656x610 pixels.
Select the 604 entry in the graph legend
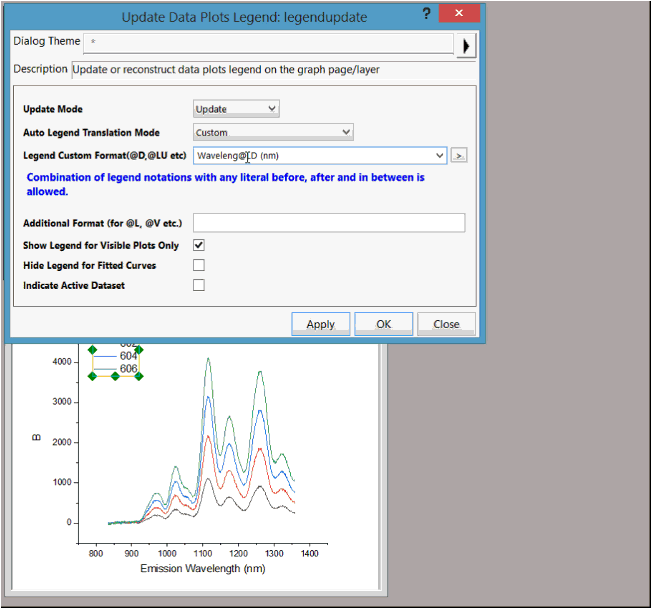(x=128, y=356)
